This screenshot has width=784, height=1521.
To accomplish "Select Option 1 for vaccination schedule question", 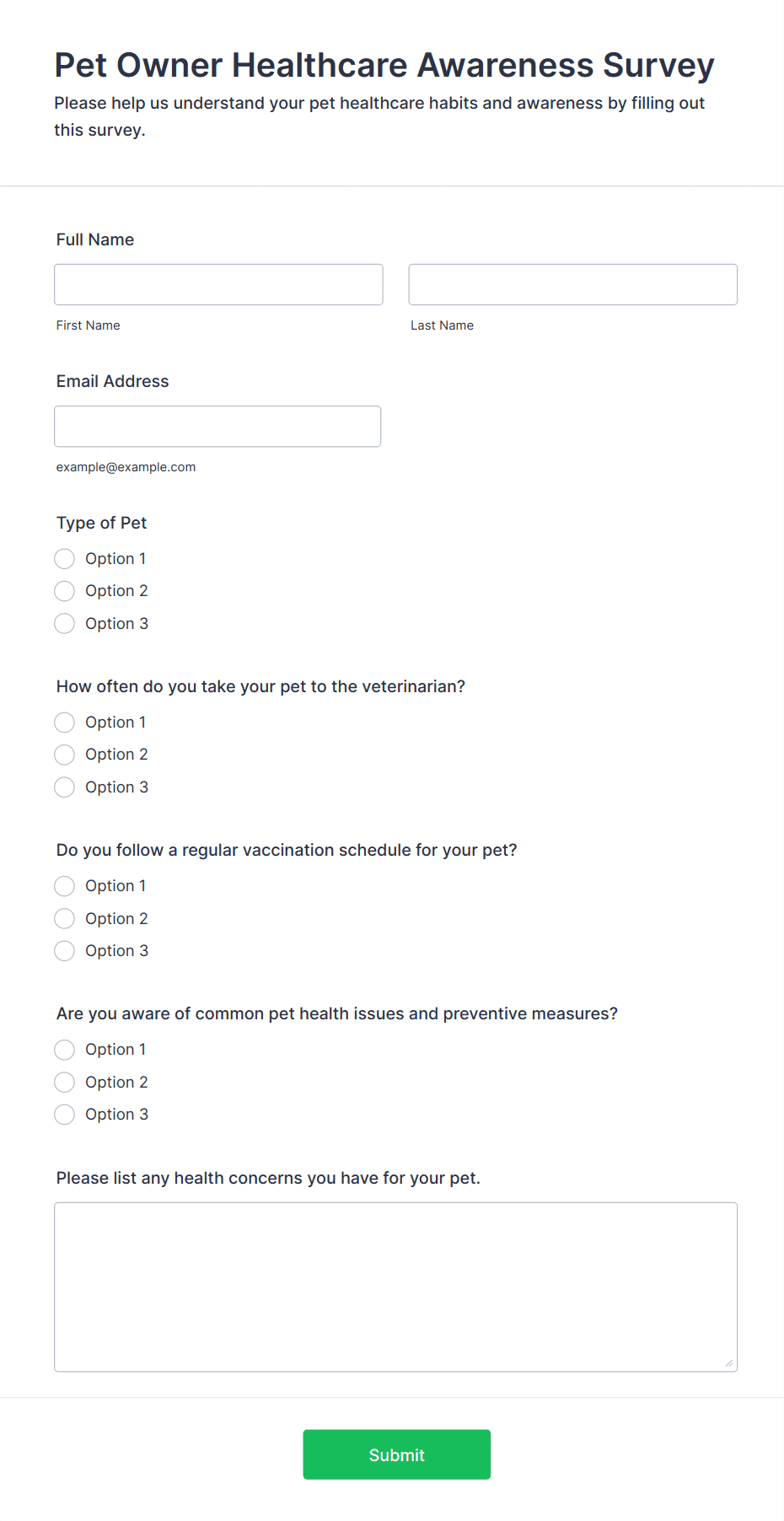I will 65,886.
